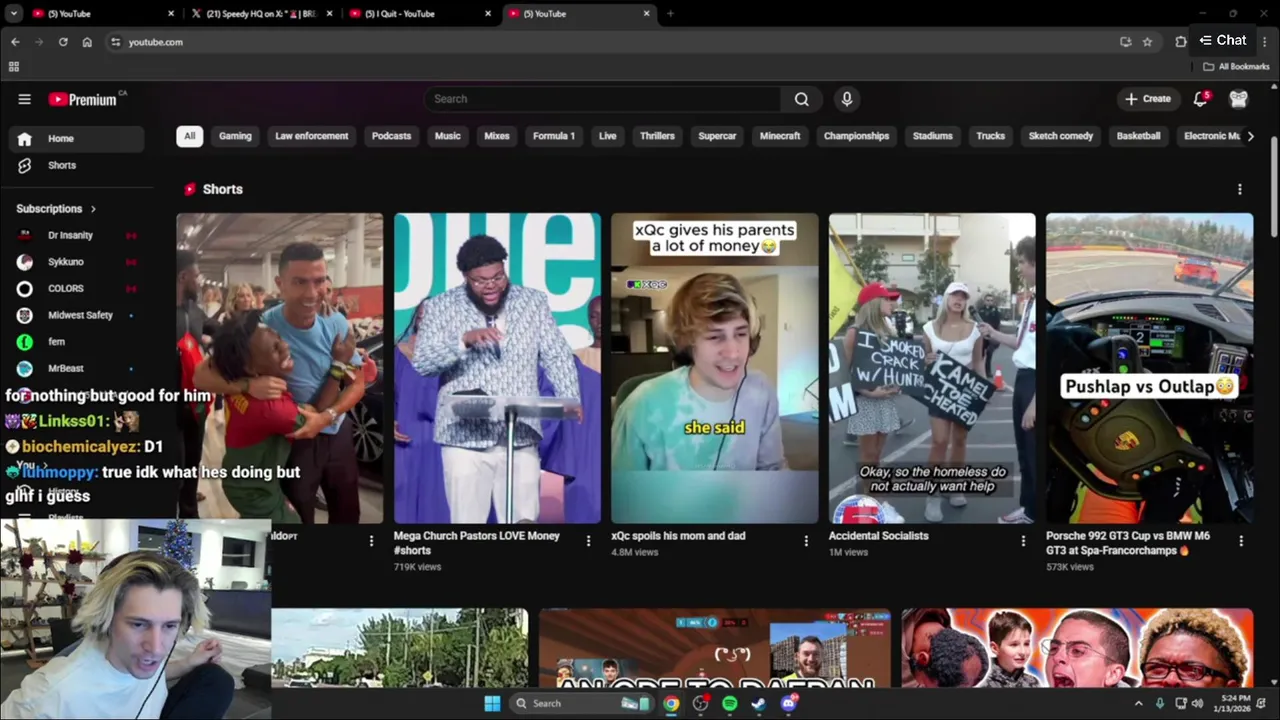Screen dimensions: 1280x720
Task: Click the page vertical scrollbar
Action: 1274,186
